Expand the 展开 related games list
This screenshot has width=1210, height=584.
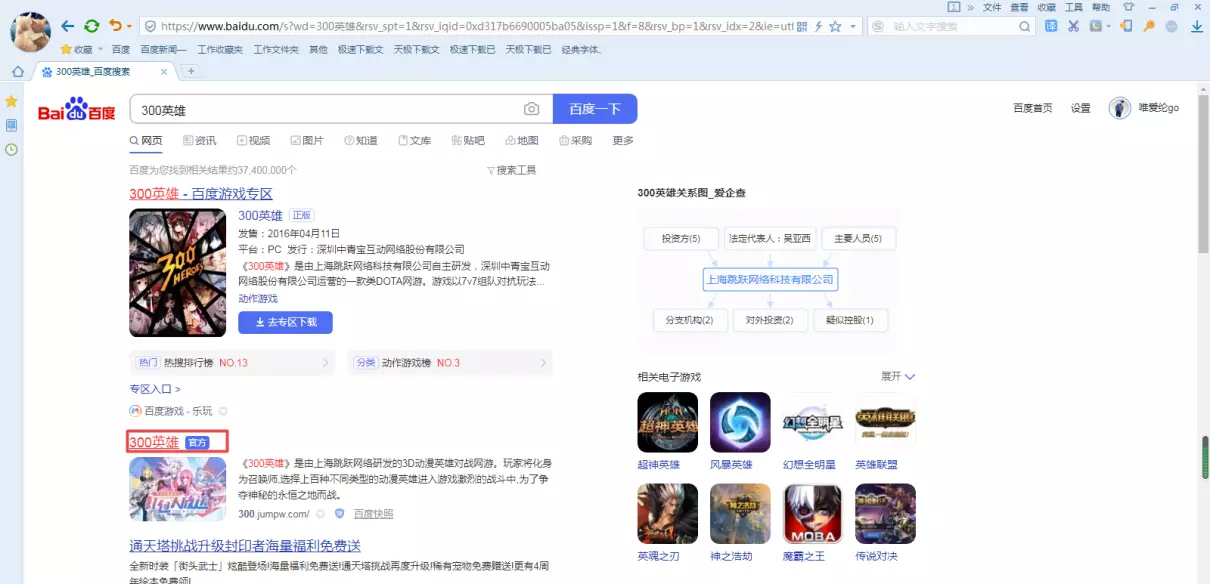point(898,376)
